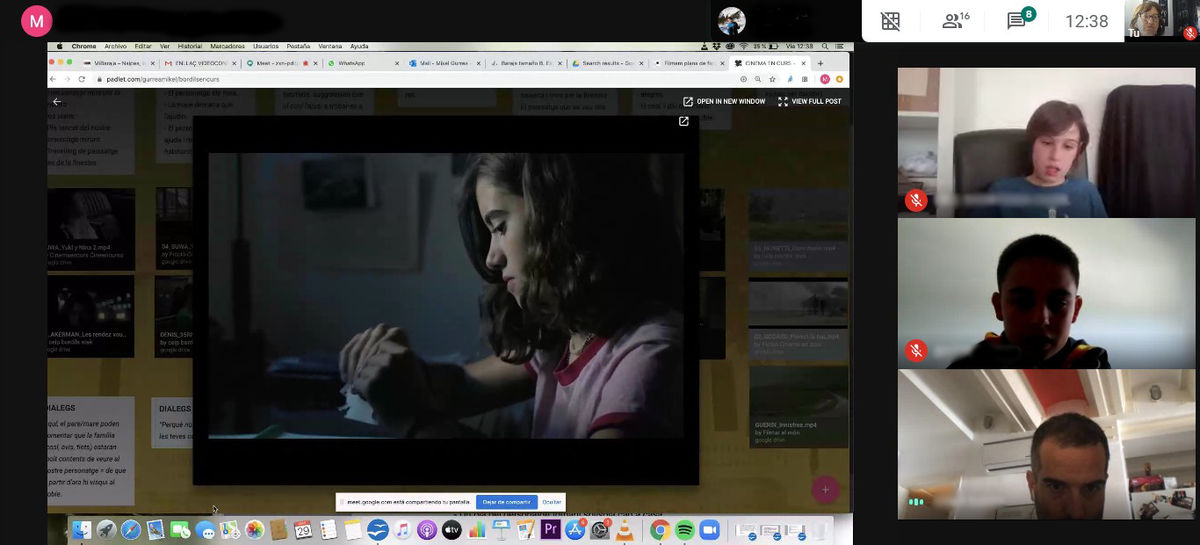Image resolution: width=1200 pixels, height=545 pixels.
Task: Open Finder from the Dock
Action: point(81,530)
